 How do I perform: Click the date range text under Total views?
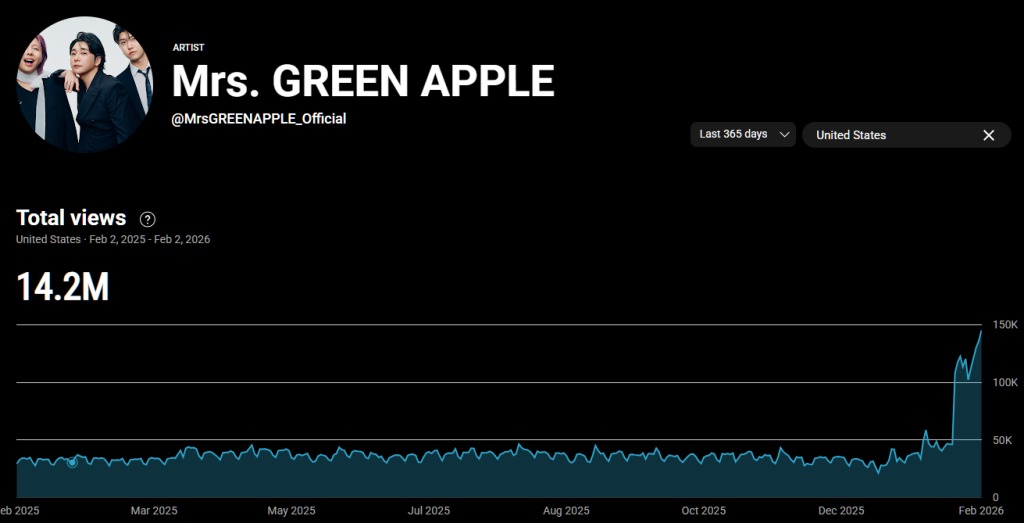click(x=113, y=240)
